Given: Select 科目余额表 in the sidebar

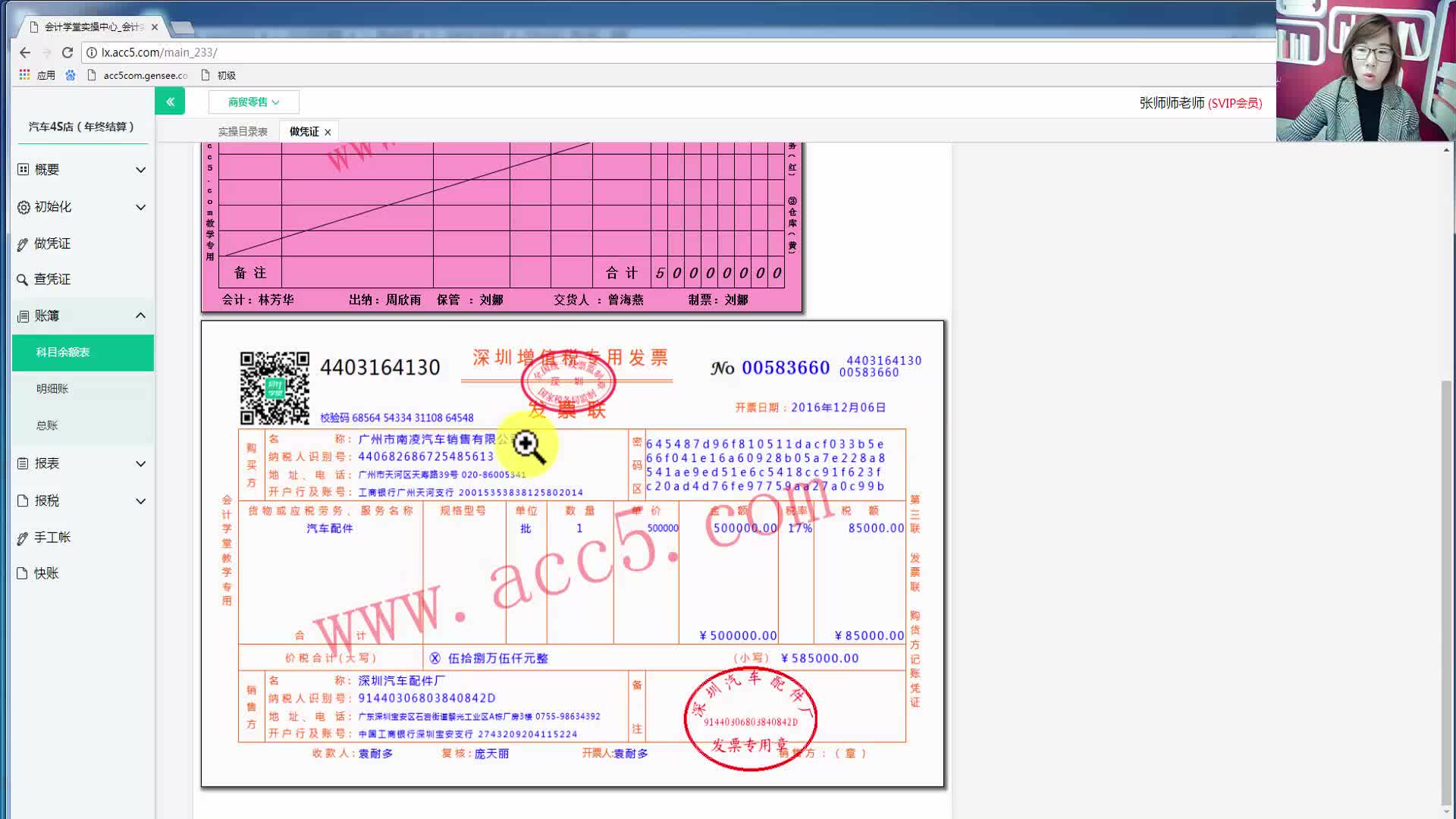Looking at the screenshot, I should (x=63, y=352).
